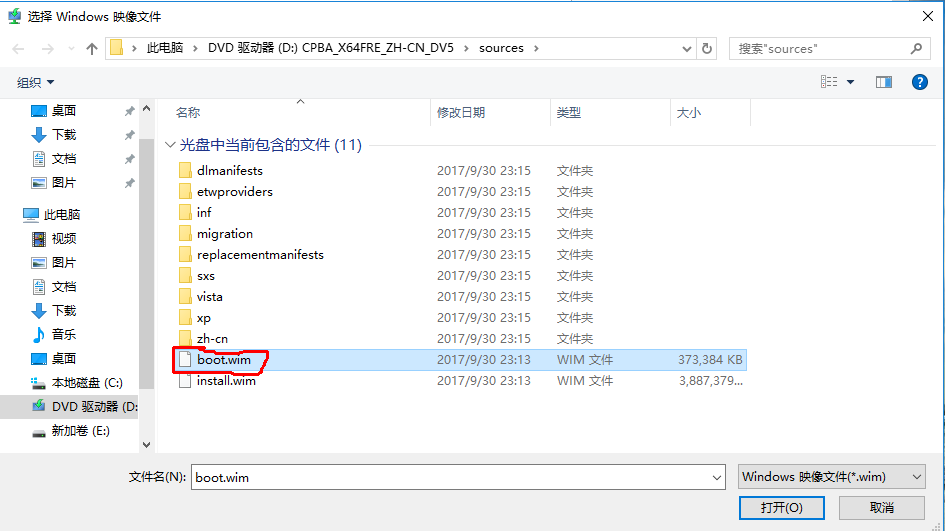Select xp folder icon

[185, 318]
